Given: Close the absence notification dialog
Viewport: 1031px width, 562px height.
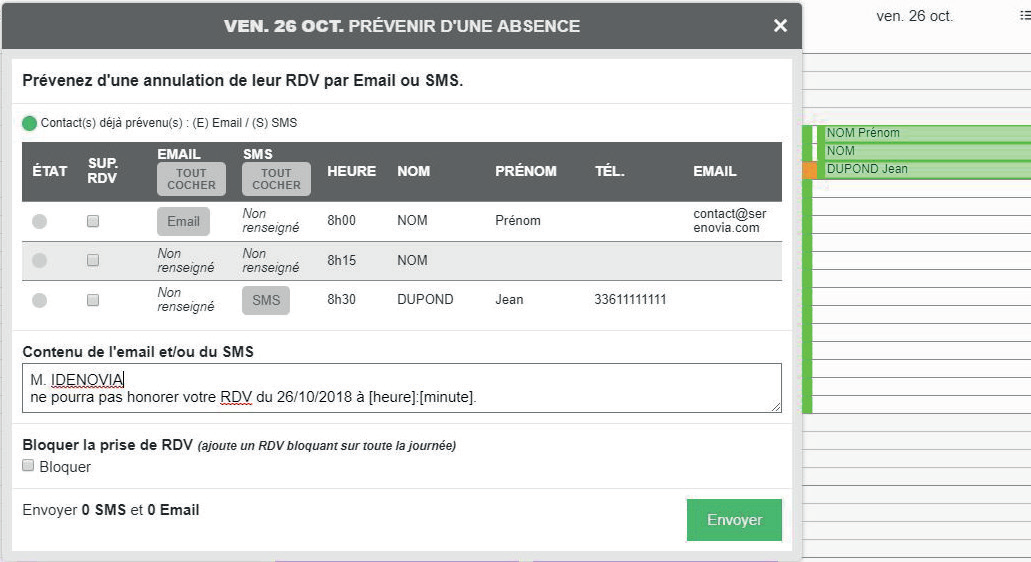Looking at the screenshot, I should [x=780, y=26].
